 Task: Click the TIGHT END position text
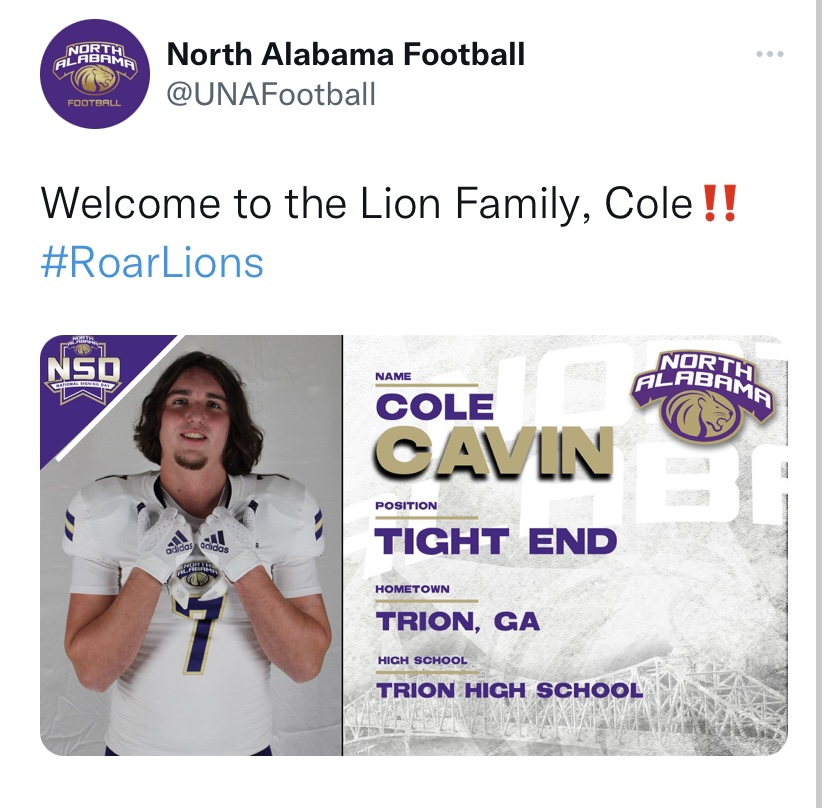pos(495,541)
